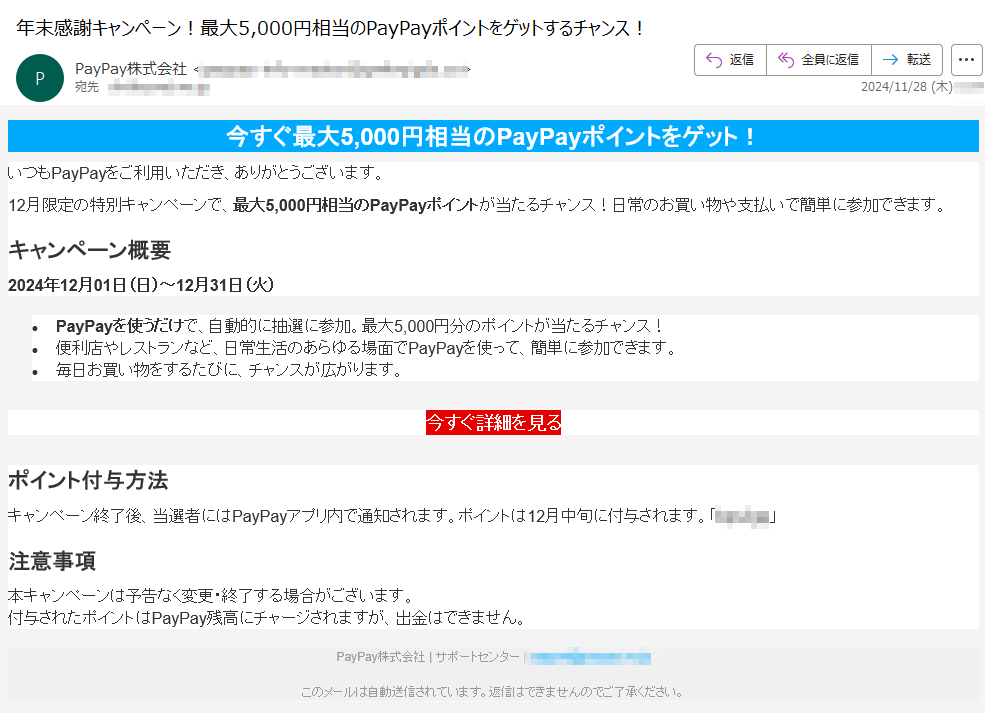Click the キャンペーン概要 heading

89,250
